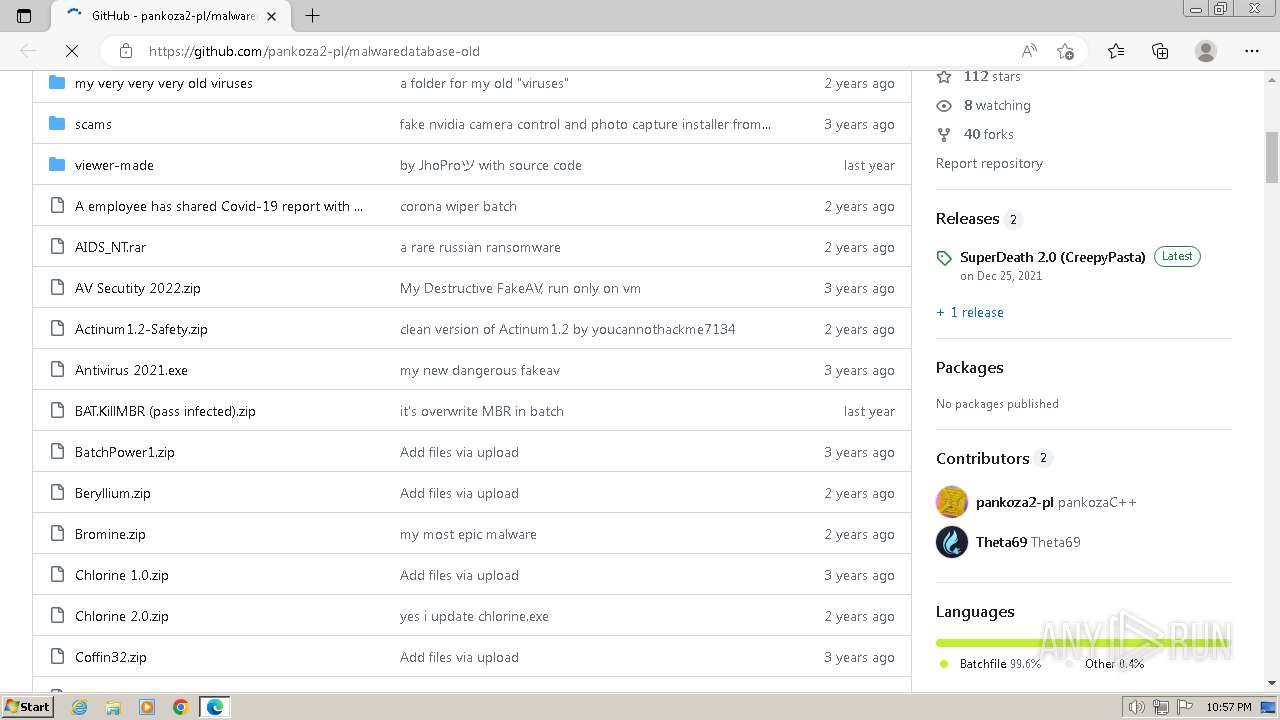Open the 'yes i update chlorine.exe' commit message

(474, 616)
